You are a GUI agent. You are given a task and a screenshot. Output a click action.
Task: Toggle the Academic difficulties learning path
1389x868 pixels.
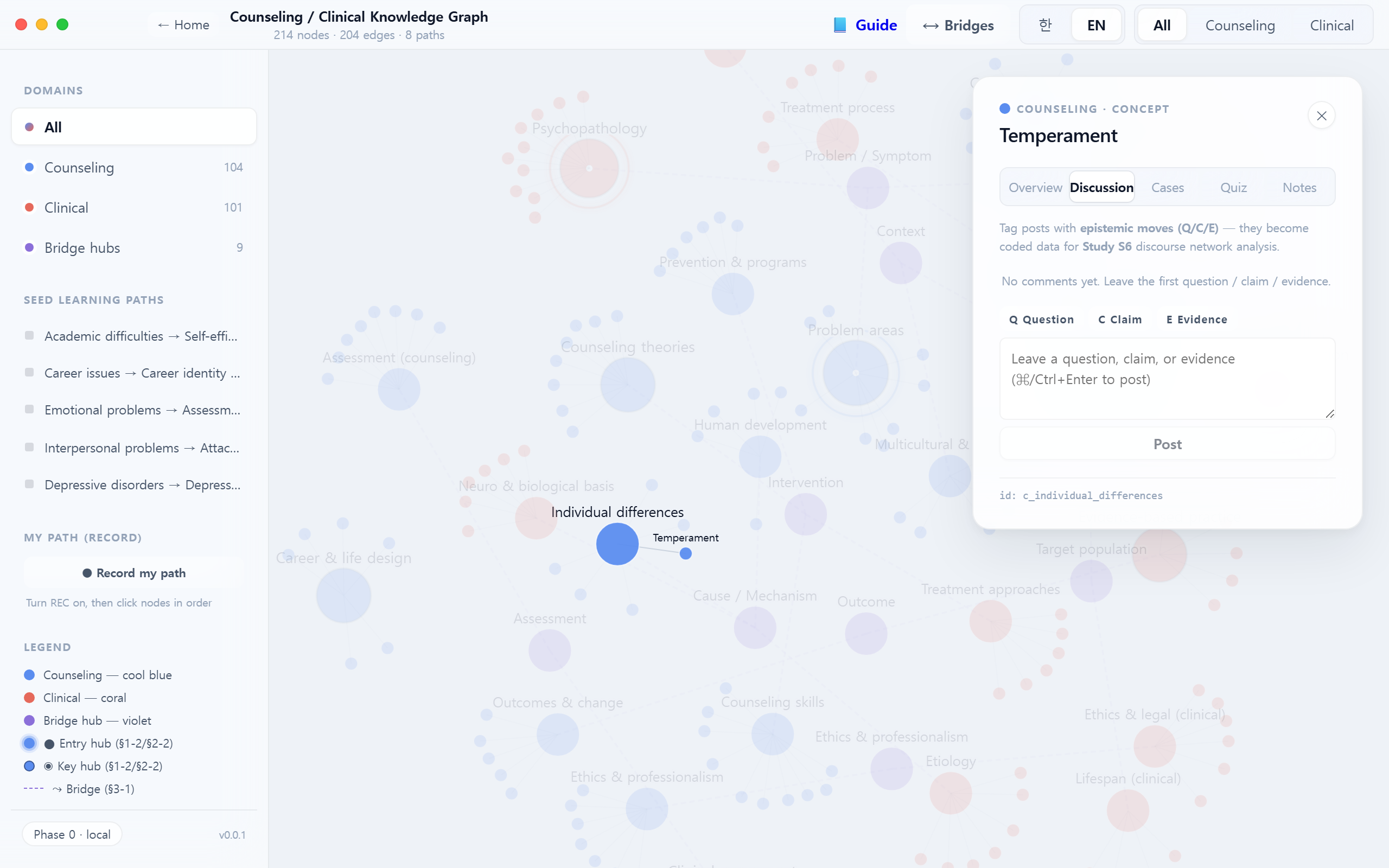(133, 336)
